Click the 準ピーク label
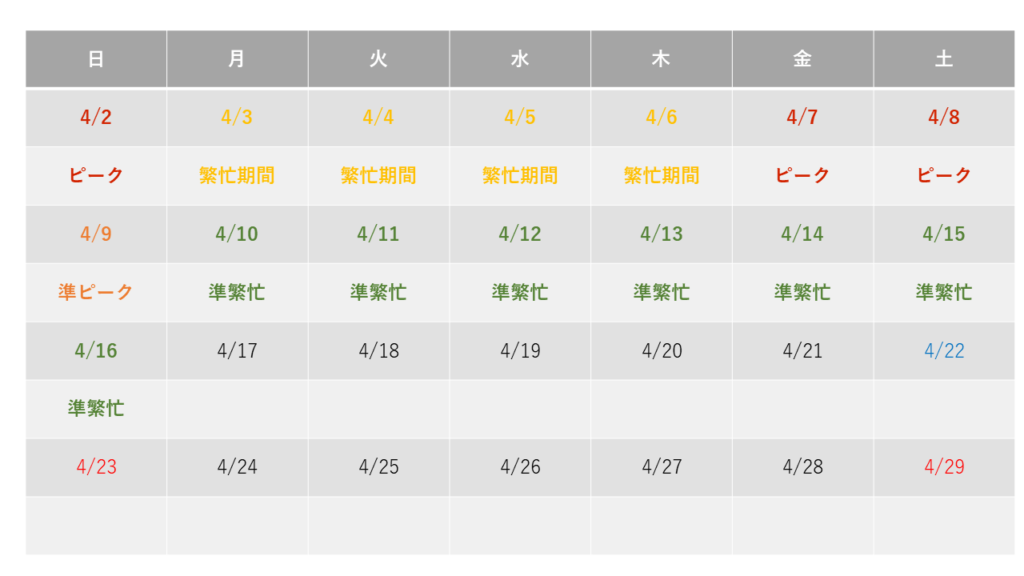Screen dimensions: 1024x576 pos(96,292)
